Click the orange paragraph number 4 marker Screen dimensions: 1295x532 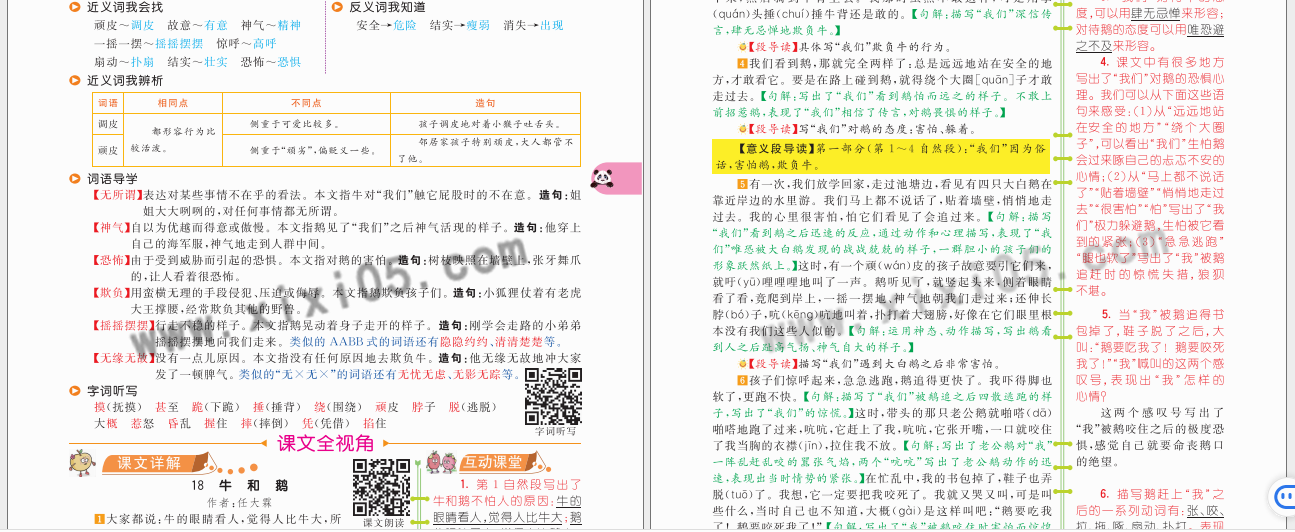(x=742, y=63)
